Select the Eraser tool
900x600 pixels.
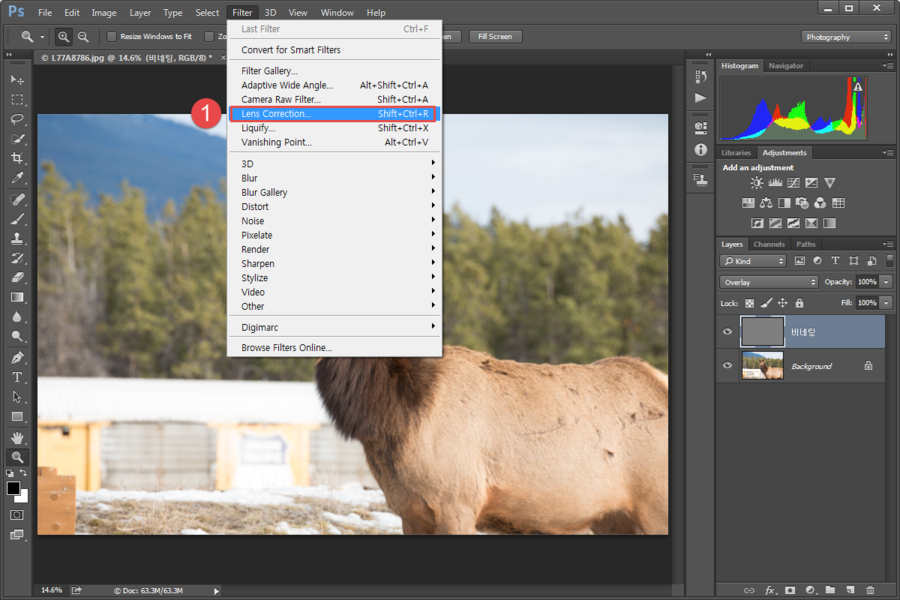coord(17,278)
